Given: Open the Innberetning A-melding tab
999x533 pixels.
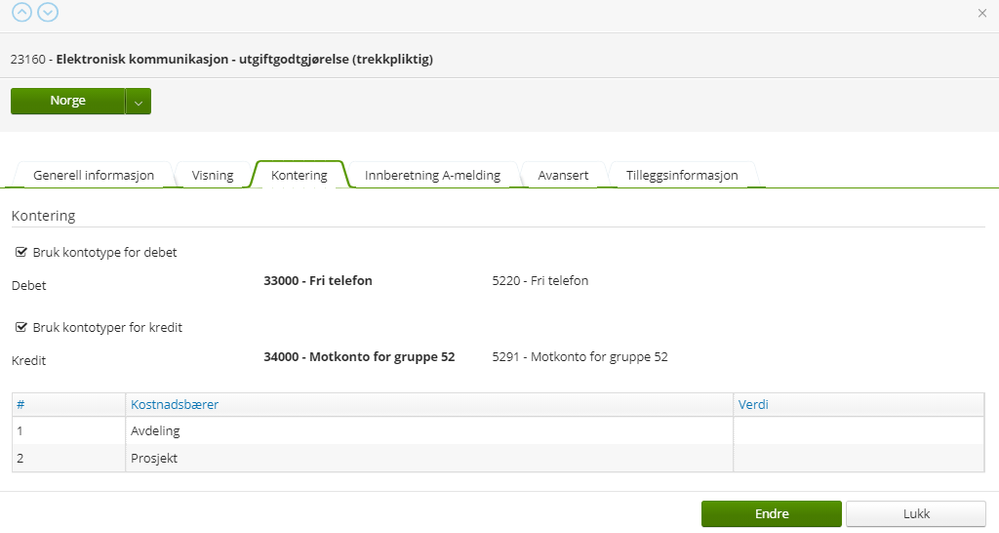Looking at the screenshot, I should click(432, 175).
